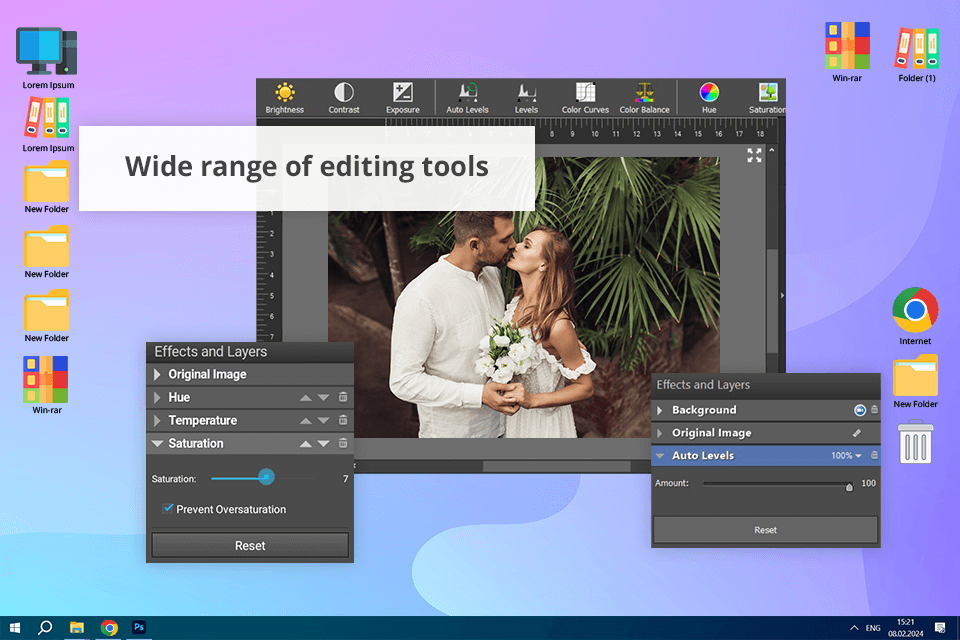
Task: Select the Win-rar icon at top right
Action: [847, 52]
